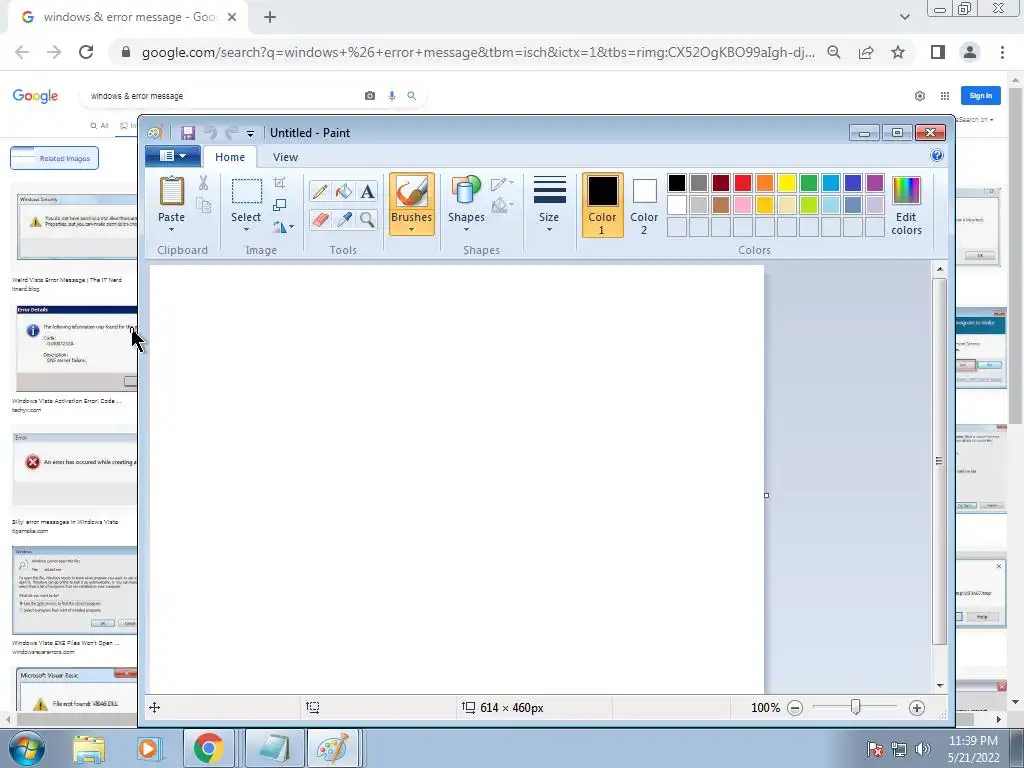Viewport: 1024px width, 768px height.
Task: Open the Shape outline dropdown
Action: tap(502, 184)
